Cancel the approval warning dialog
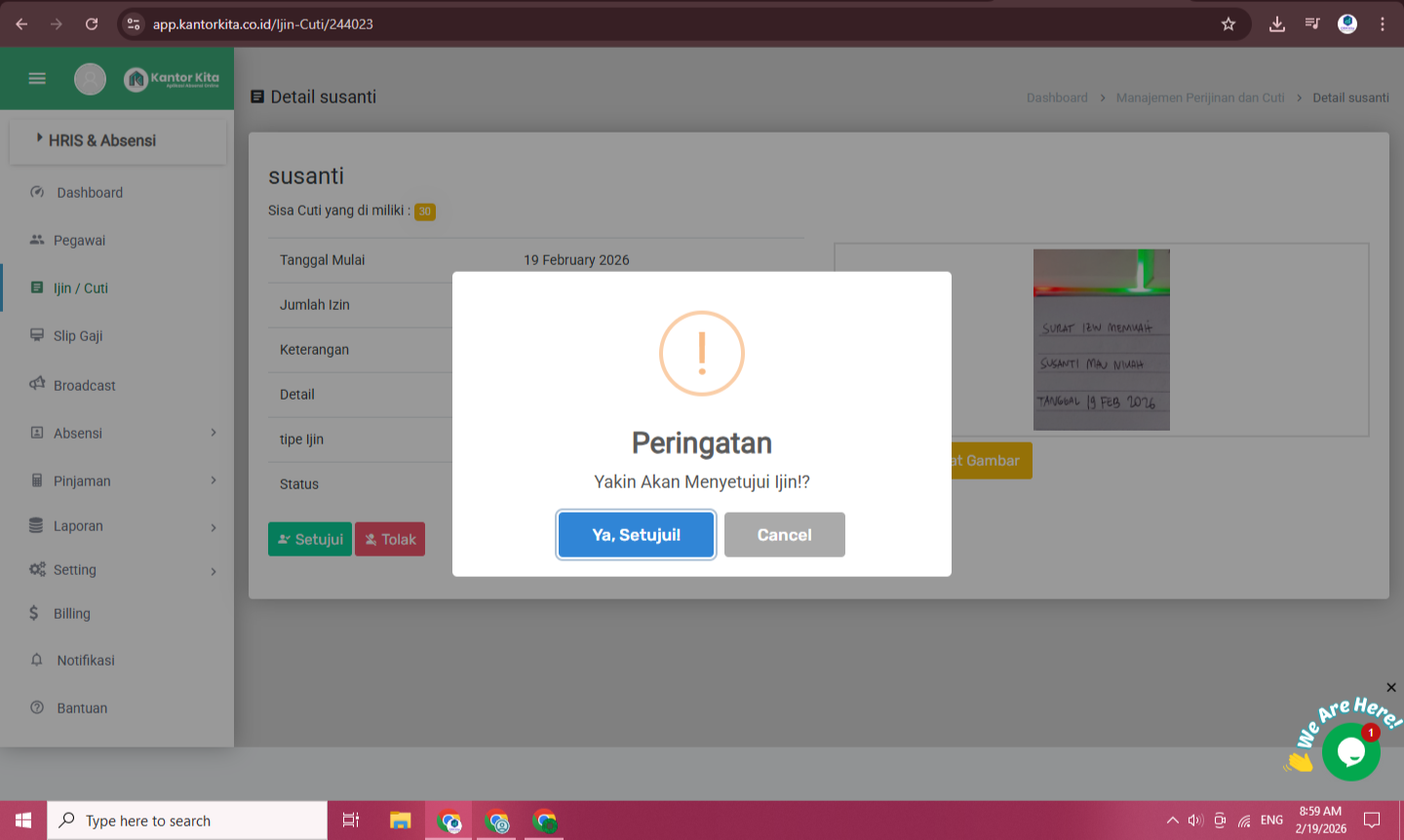1404x840 pixels. coord(784,535)
